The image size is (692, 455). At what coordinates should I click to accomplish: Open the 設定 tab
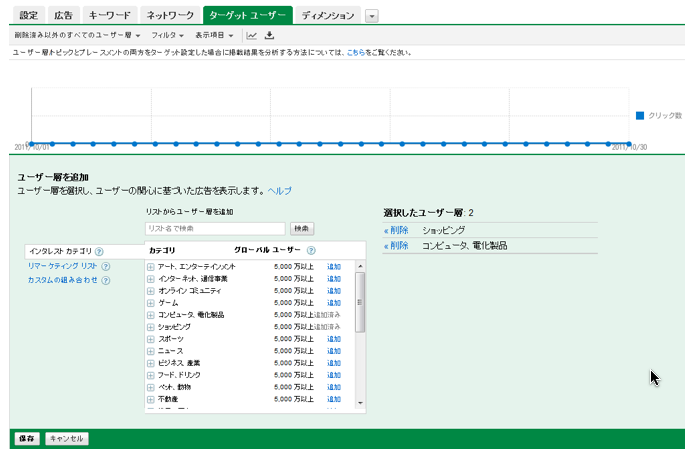(x=29, y=15)
